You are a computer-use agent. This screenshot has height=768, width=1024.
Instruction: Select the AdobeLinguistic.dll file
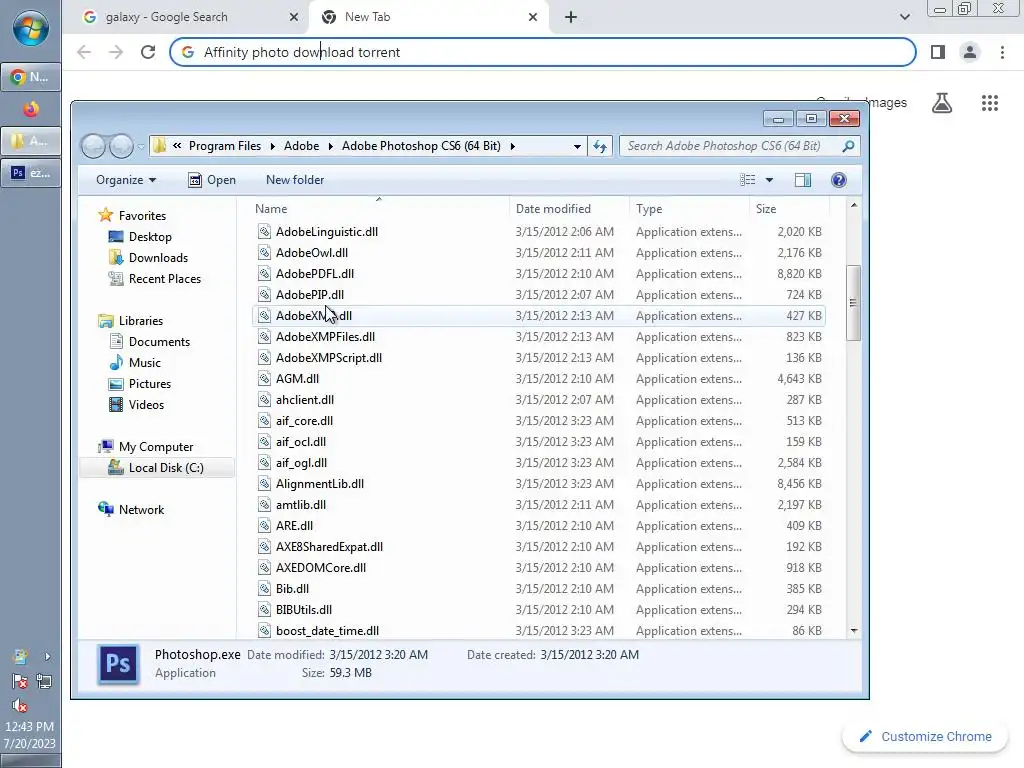tap(539, 232)
